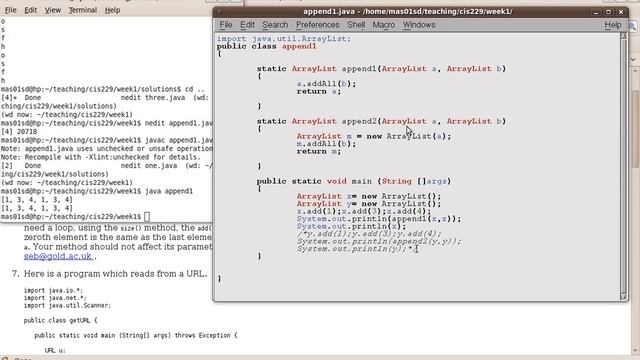Viewport: 640px width, 360px height.
Task: Click the 'System.out.println(append1(x,x));' line
Action: click(x=378, y=219)
